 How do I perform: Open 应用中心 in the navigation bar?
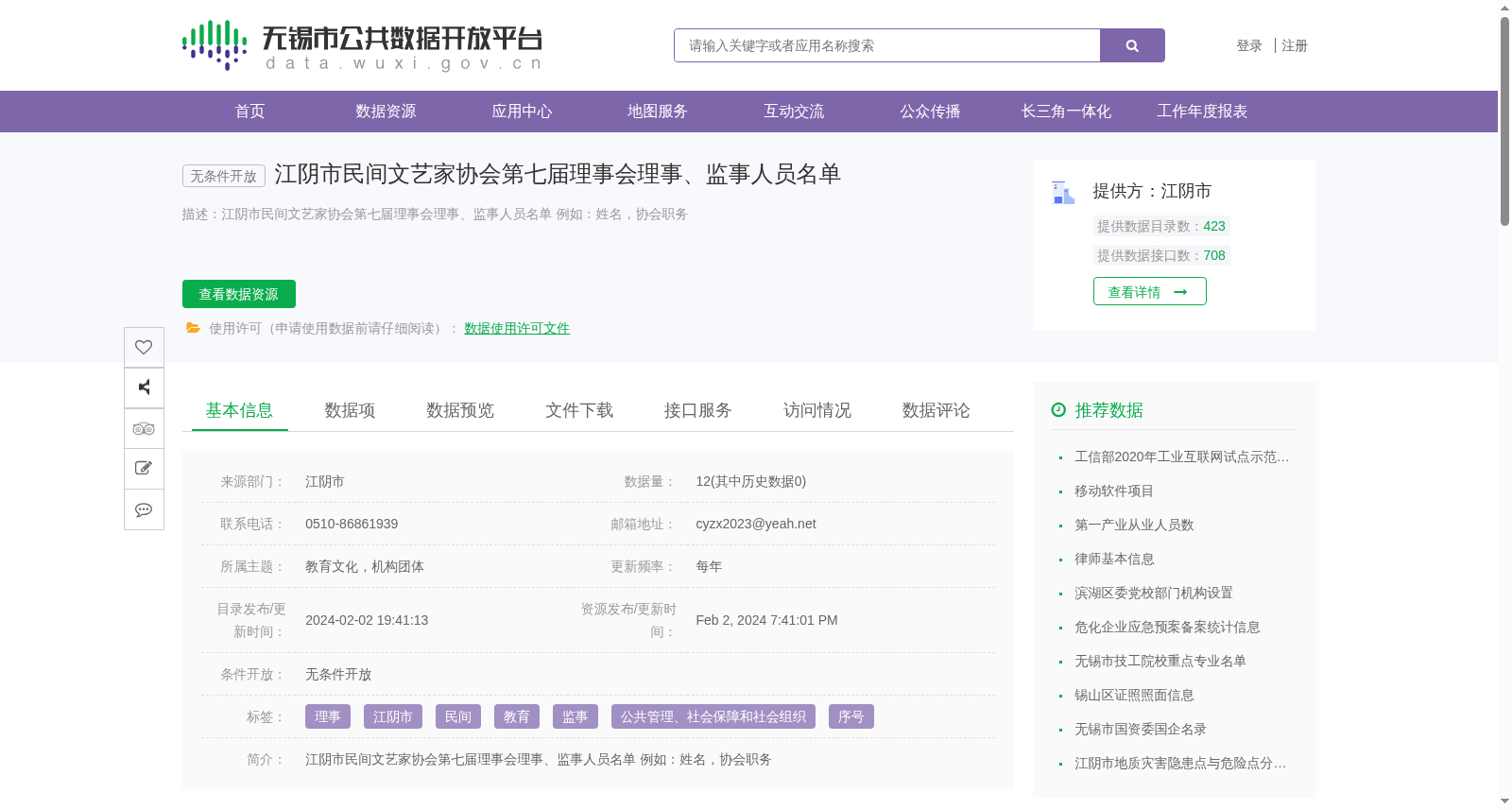[522, 112]
